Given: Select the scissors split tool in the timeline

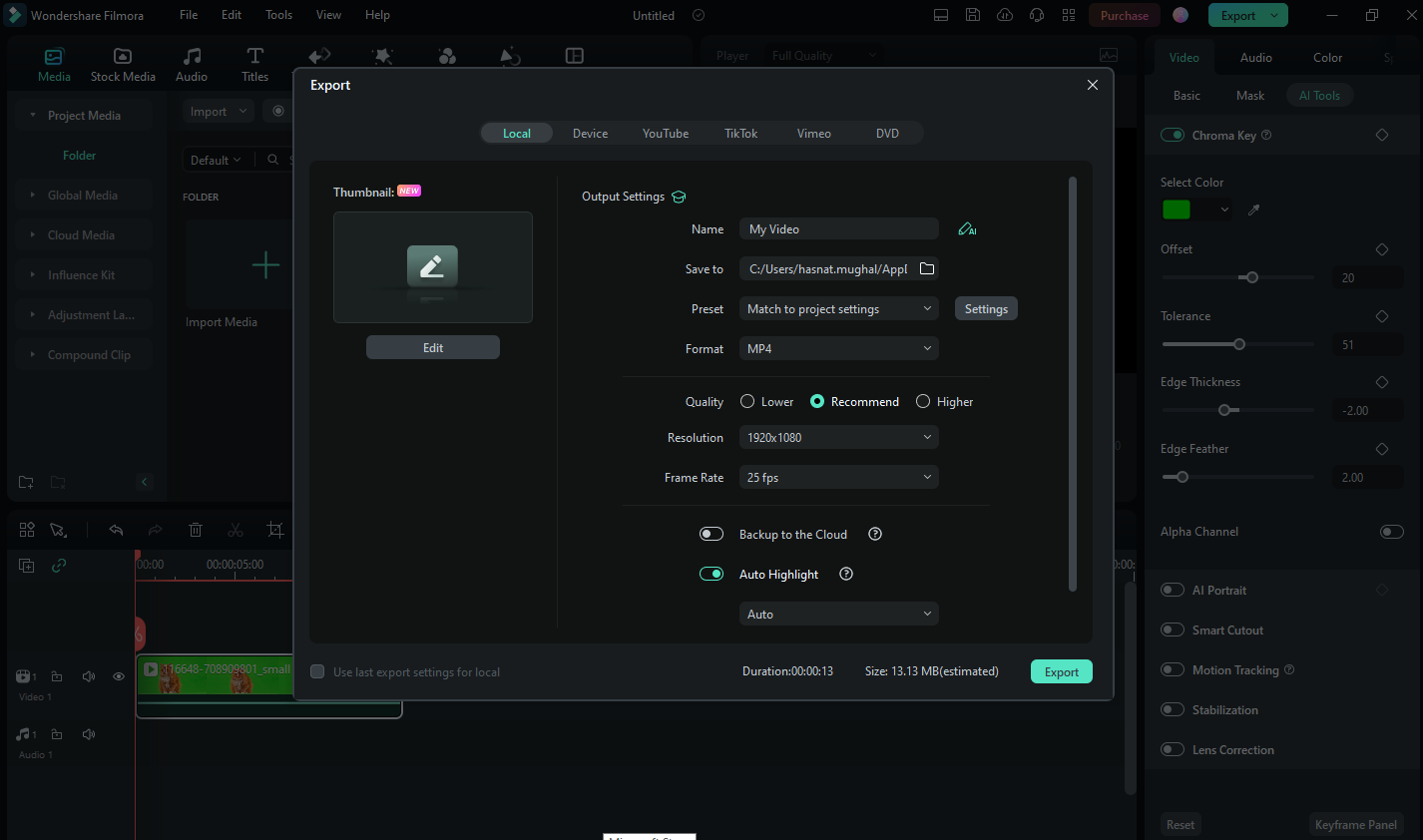Looking at the screenshot, I should coord(236,529).
